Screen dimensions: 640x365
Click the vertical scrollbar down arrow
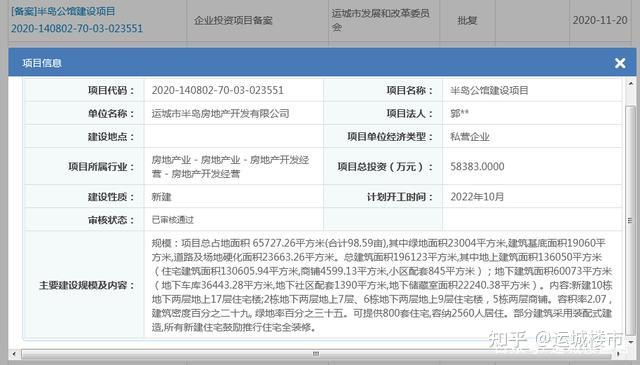click(630, 342)
